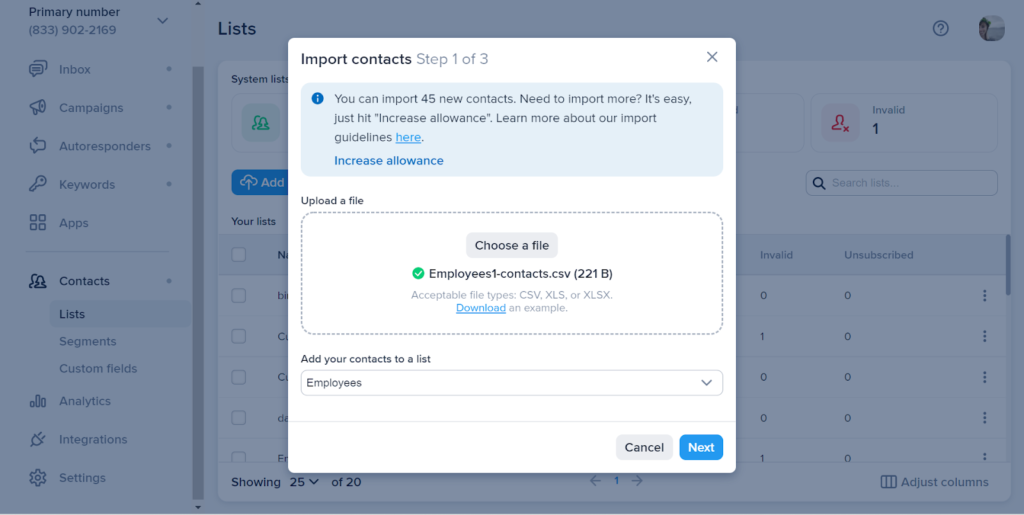Click the Integrations plug icon

[38, 439]
